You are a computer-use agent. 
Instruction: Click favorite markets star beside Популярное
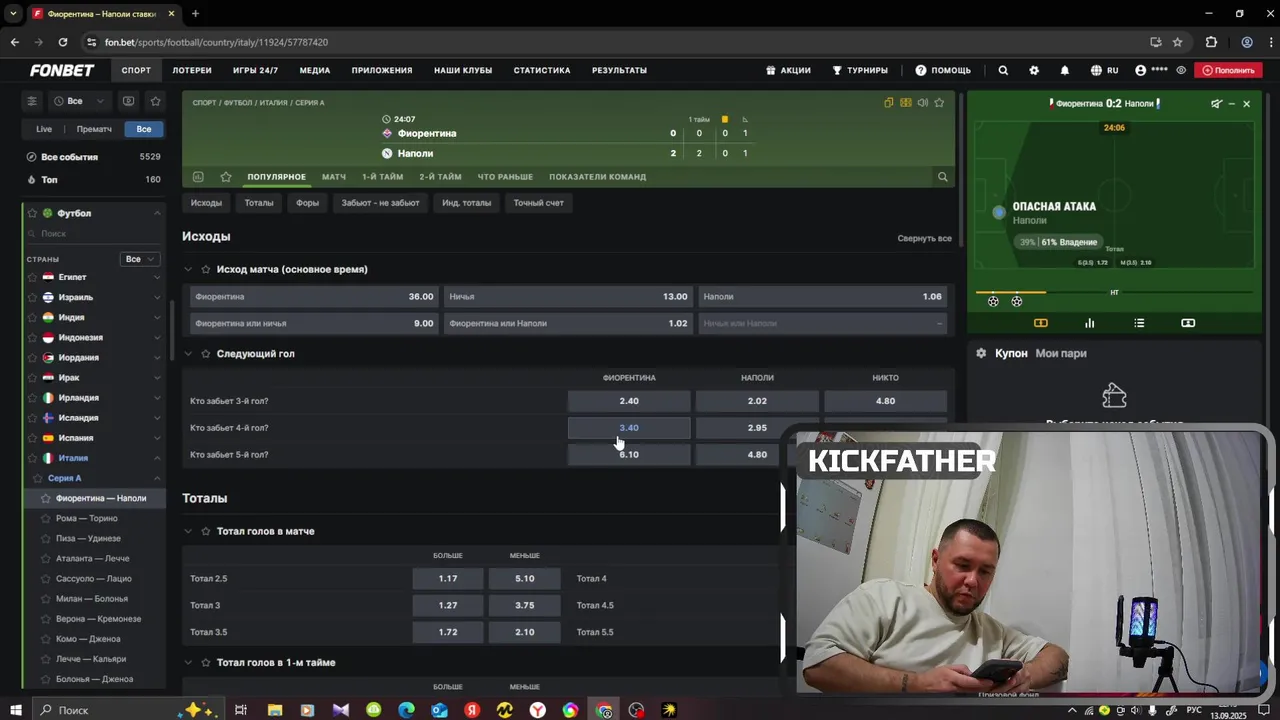[226, 177]
